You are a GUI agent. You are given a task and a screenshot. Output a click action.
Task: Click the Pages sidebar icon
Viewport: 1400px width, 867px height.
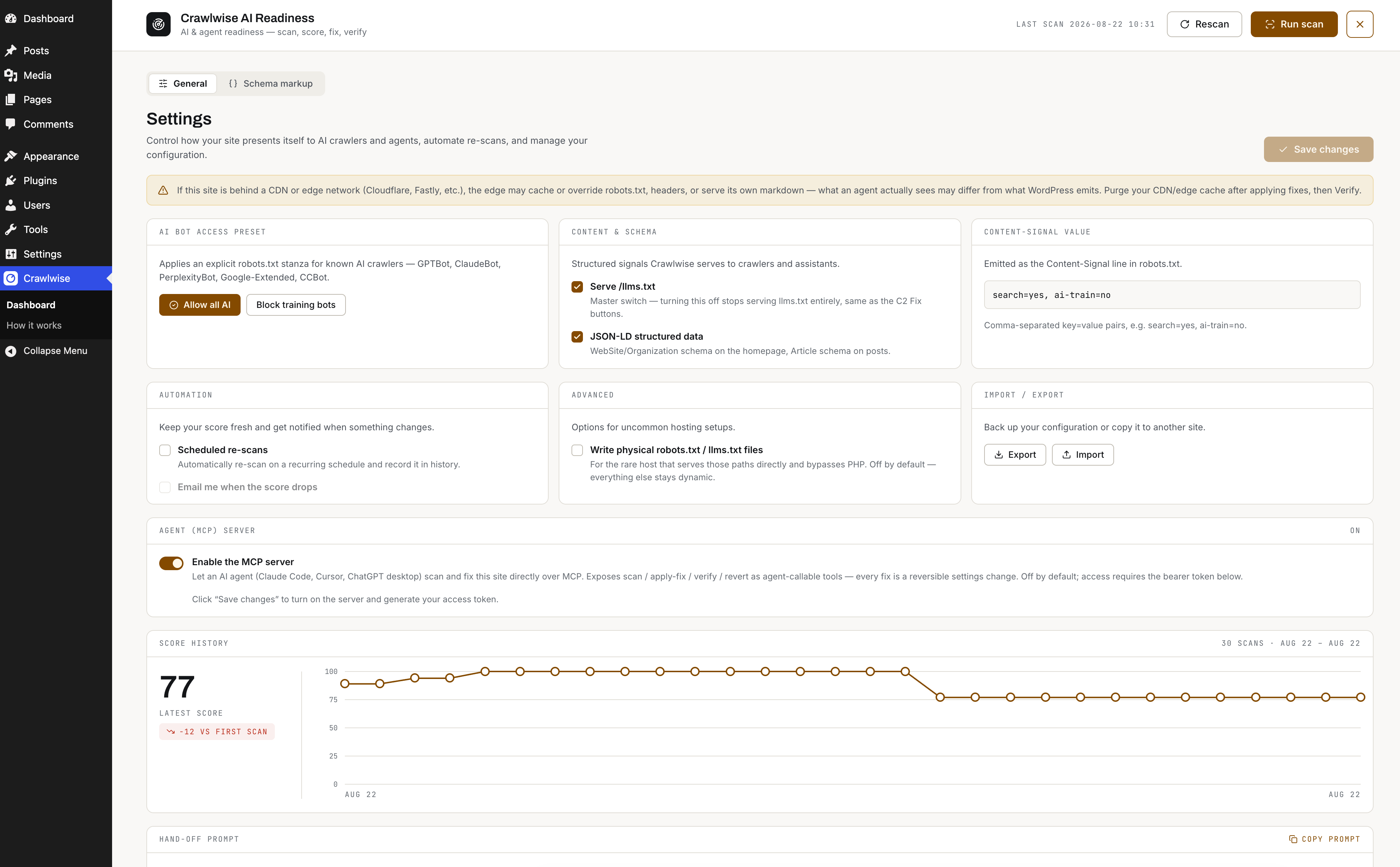tap(10, 100)
